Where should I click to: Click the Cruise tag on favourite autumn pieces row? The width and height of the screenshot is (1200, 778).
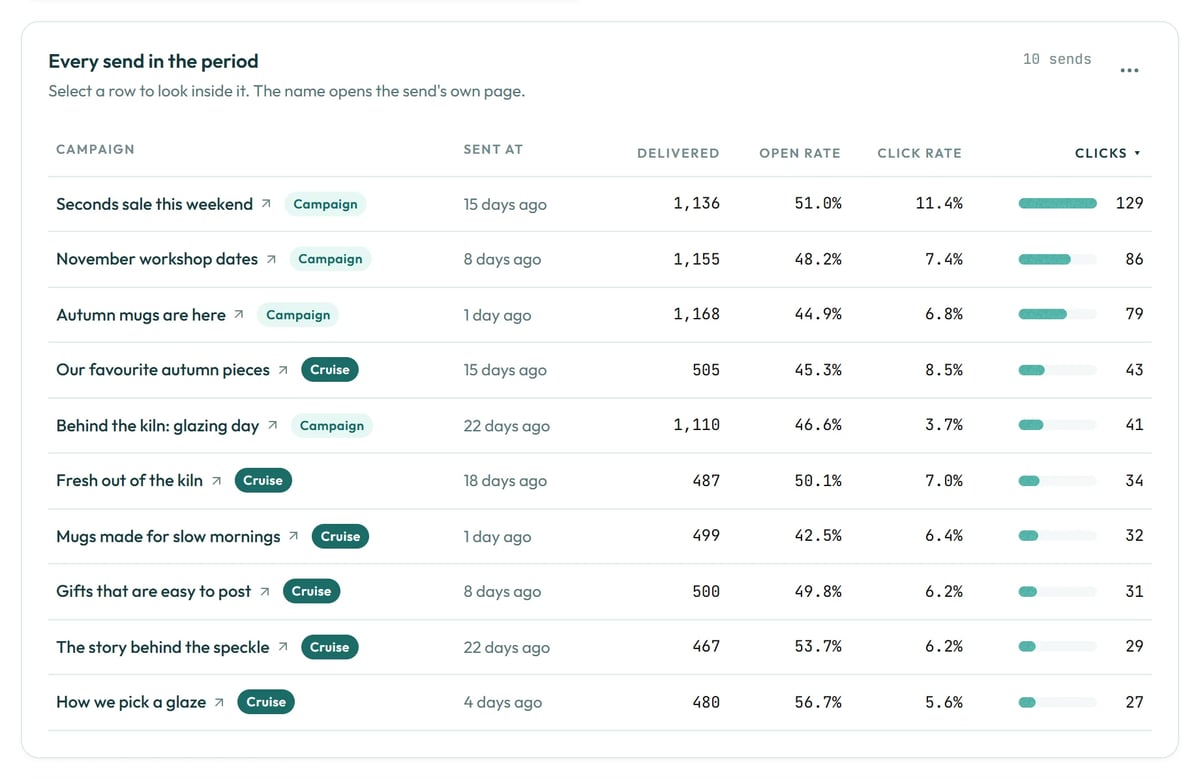click(330, 370)
